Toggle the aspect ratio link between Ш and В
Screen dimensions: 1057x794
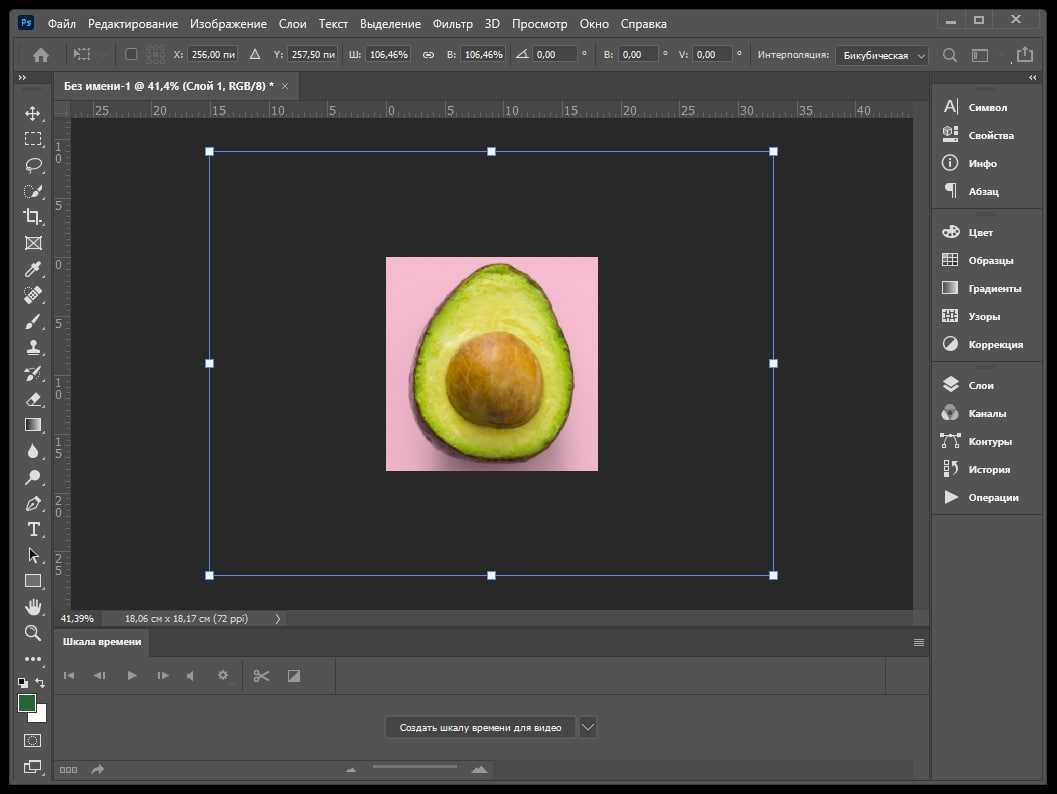click(428, 55)
